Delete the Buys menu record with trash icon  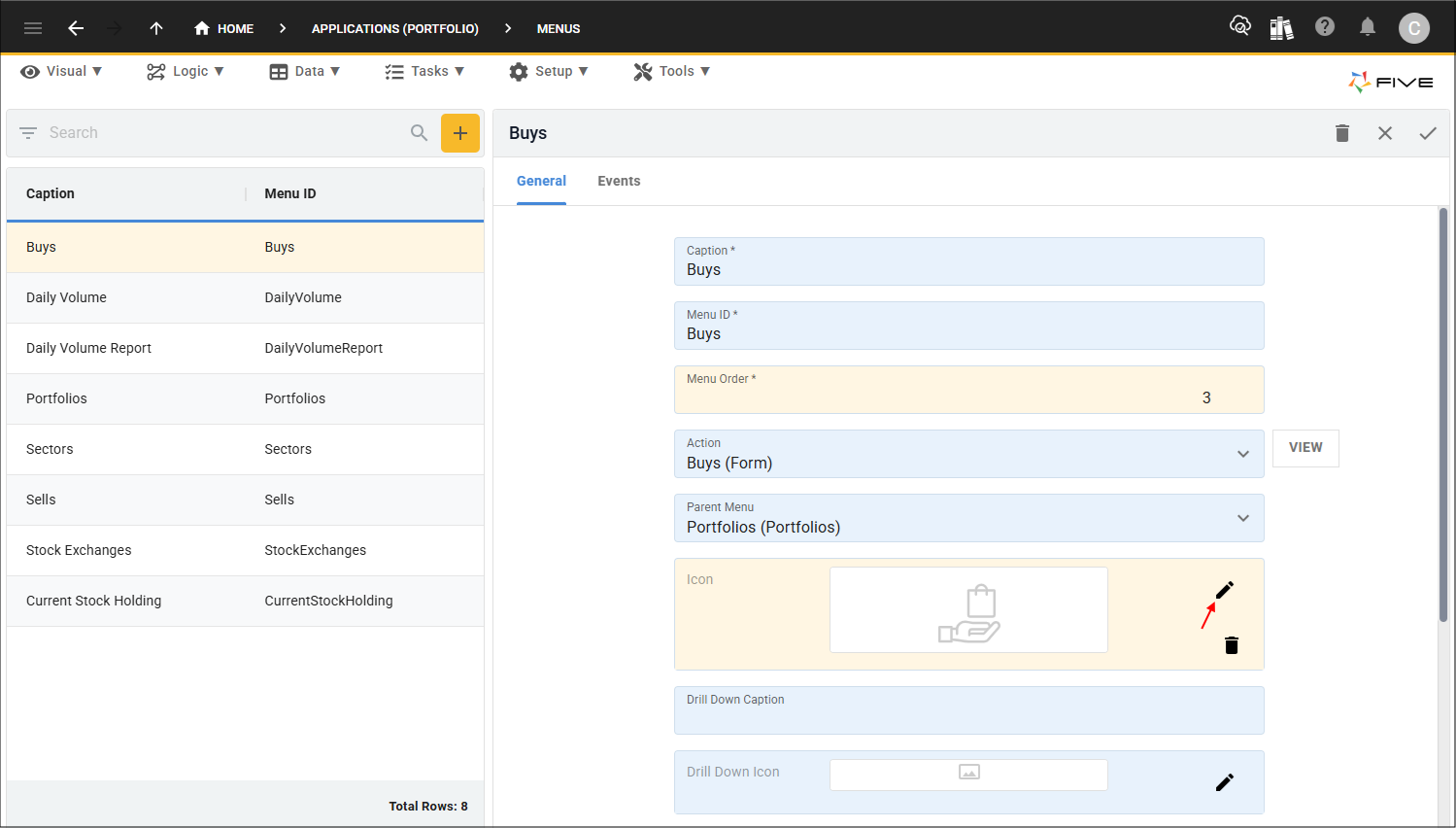[1342, 133]
